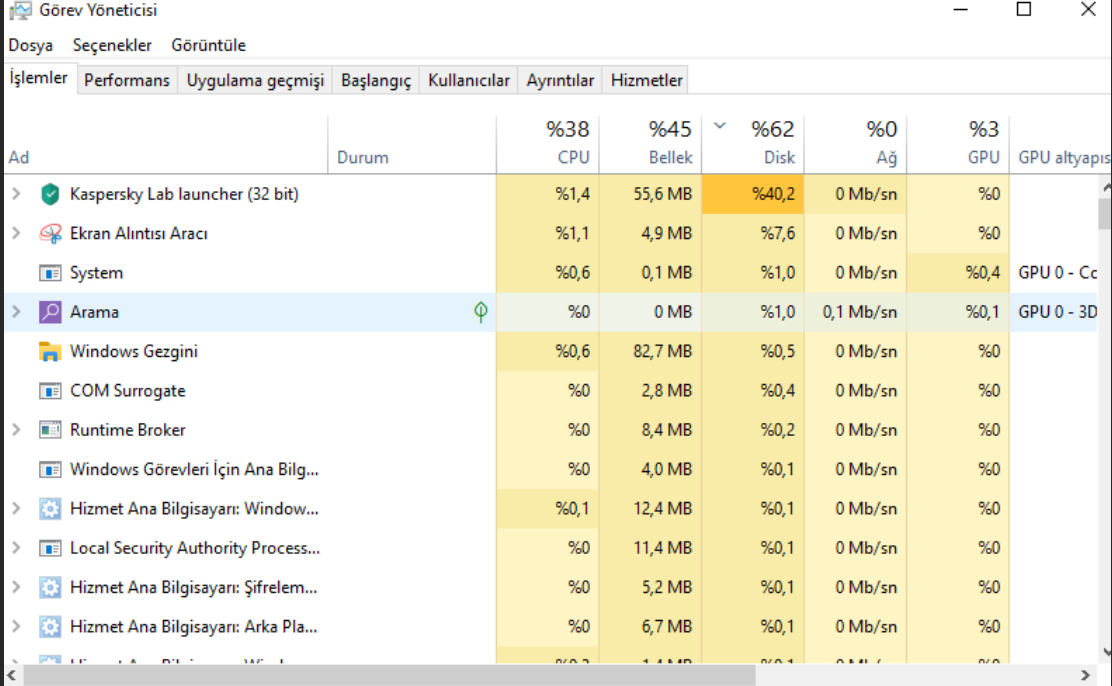Click the COM Surrogate process icon
Viewport: 1112px width, 686px height.
[x=50, y=391]
